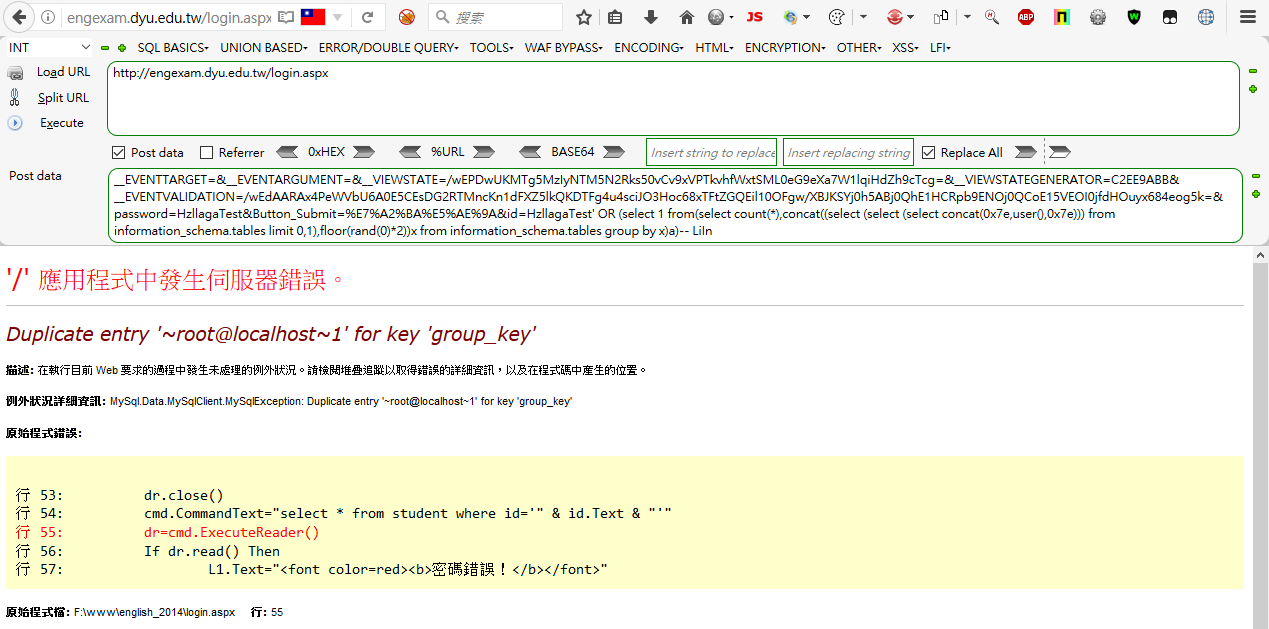Viewport: 1269px width, 629px height.
Task: Focus the Post data text area
Action: click(x=675, y=206)
